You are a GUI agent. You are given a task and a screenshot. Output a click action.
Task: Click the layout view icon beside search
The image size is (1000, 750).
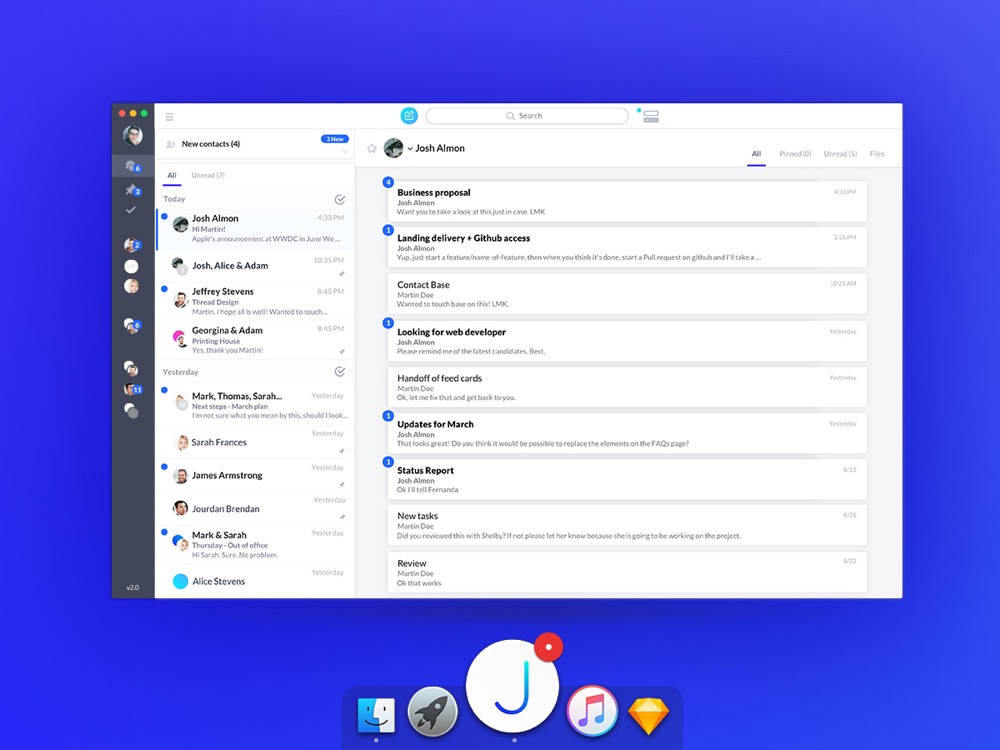pos(651,117)
